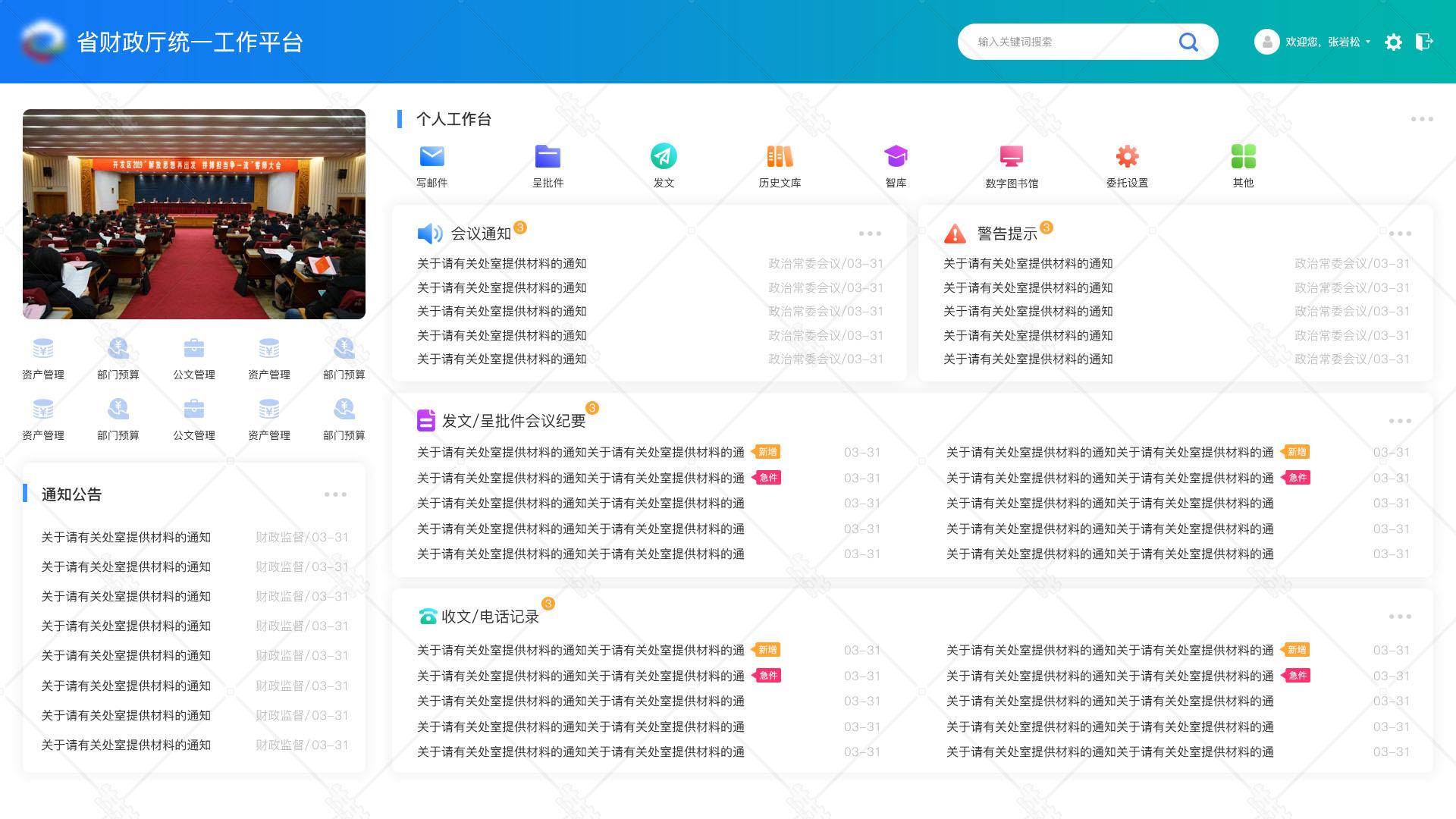Click the 写邮件 mail icon
Image resolution: width=1456 pixels, height=819 pixels.
(431, 157)
